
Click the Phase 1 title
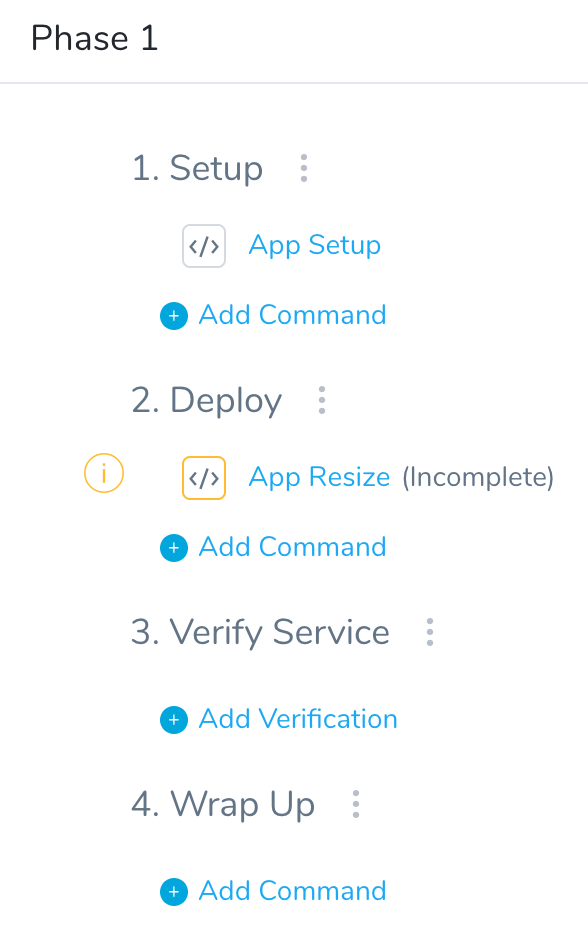pos(95,38)
